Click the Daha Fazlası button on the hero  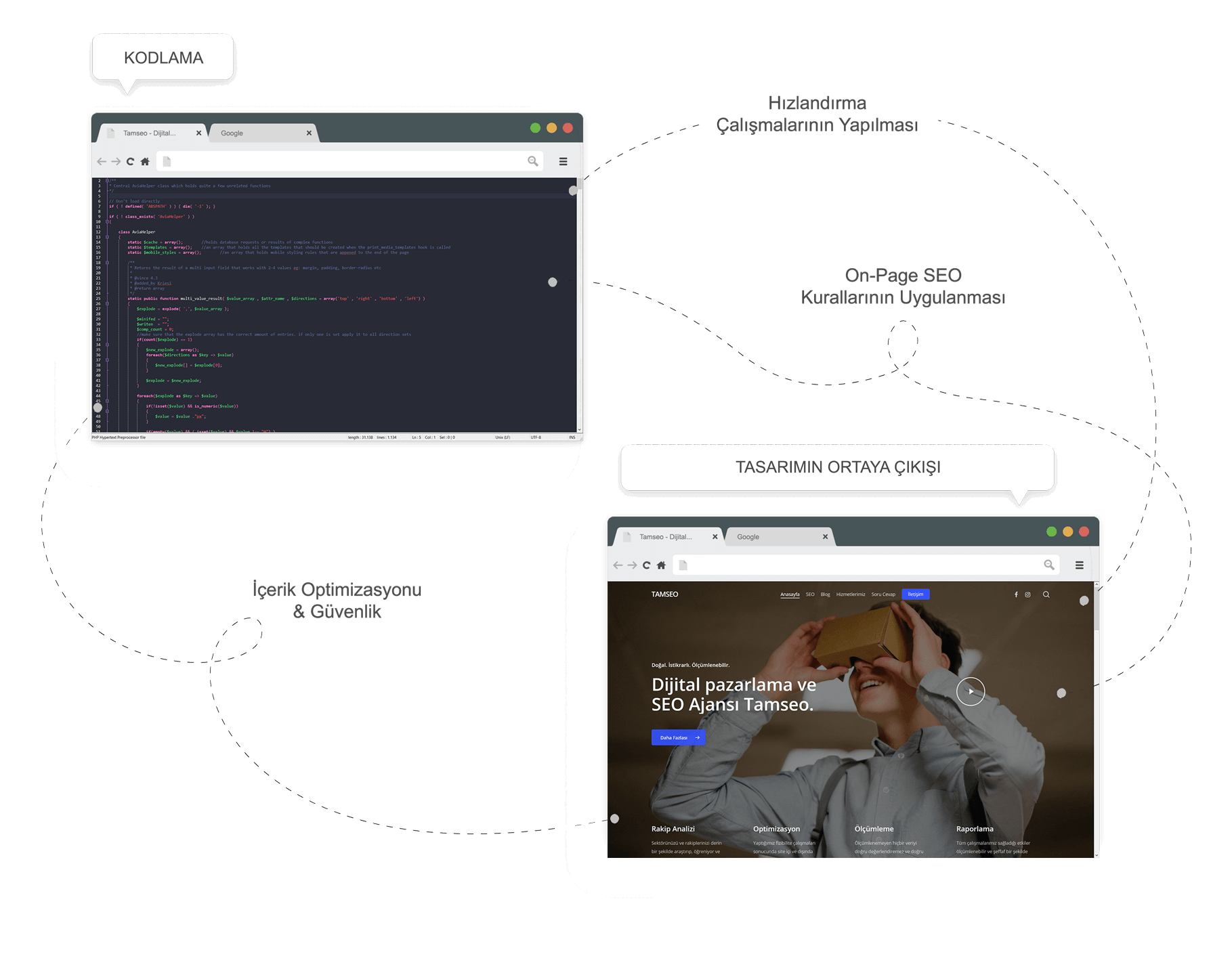pyautogui.click(x=678, y=737)
